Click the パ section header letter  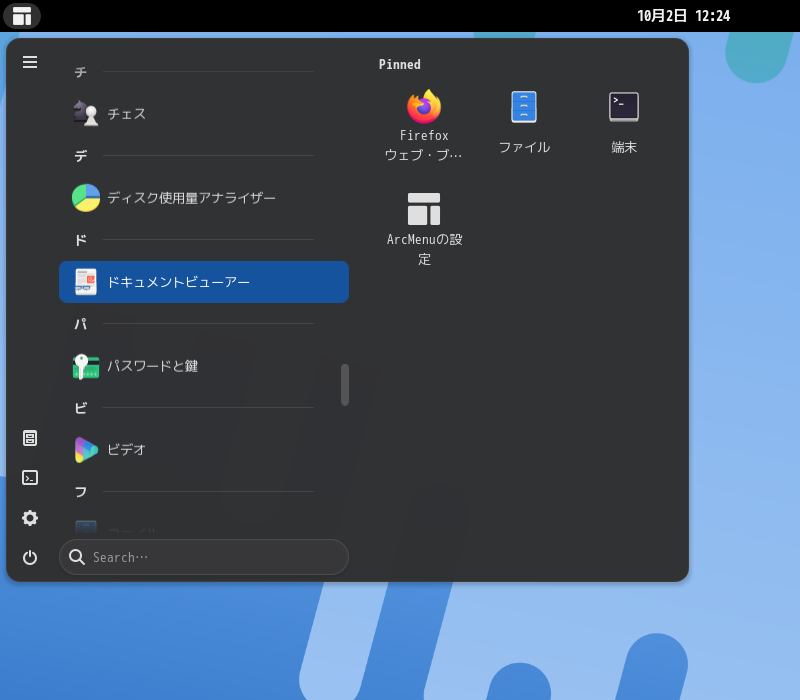pos(81,324)
